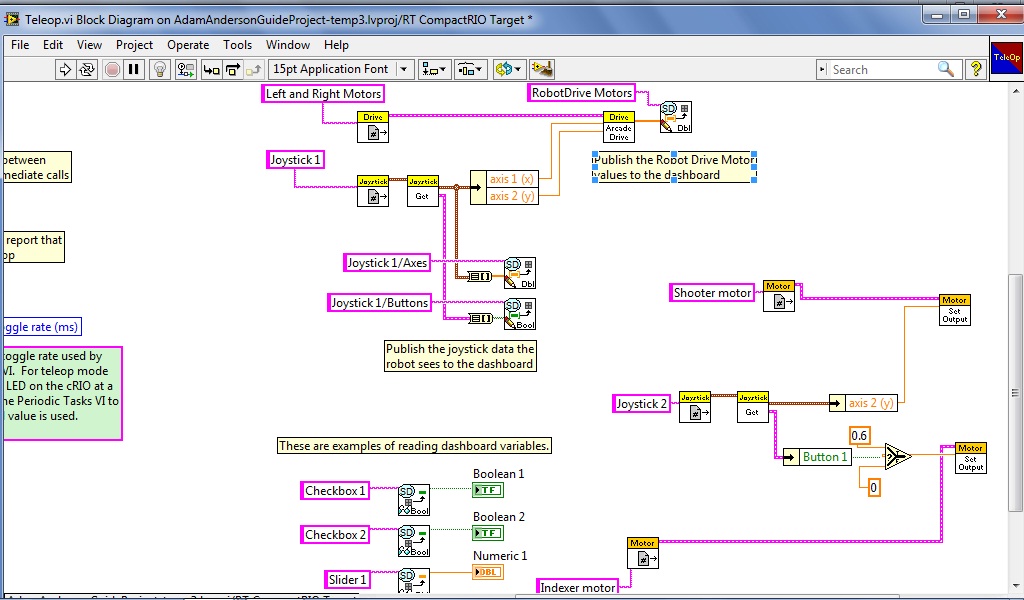
Task: Click the Boolean 2 TF indicator terminal
Action: 488,533
